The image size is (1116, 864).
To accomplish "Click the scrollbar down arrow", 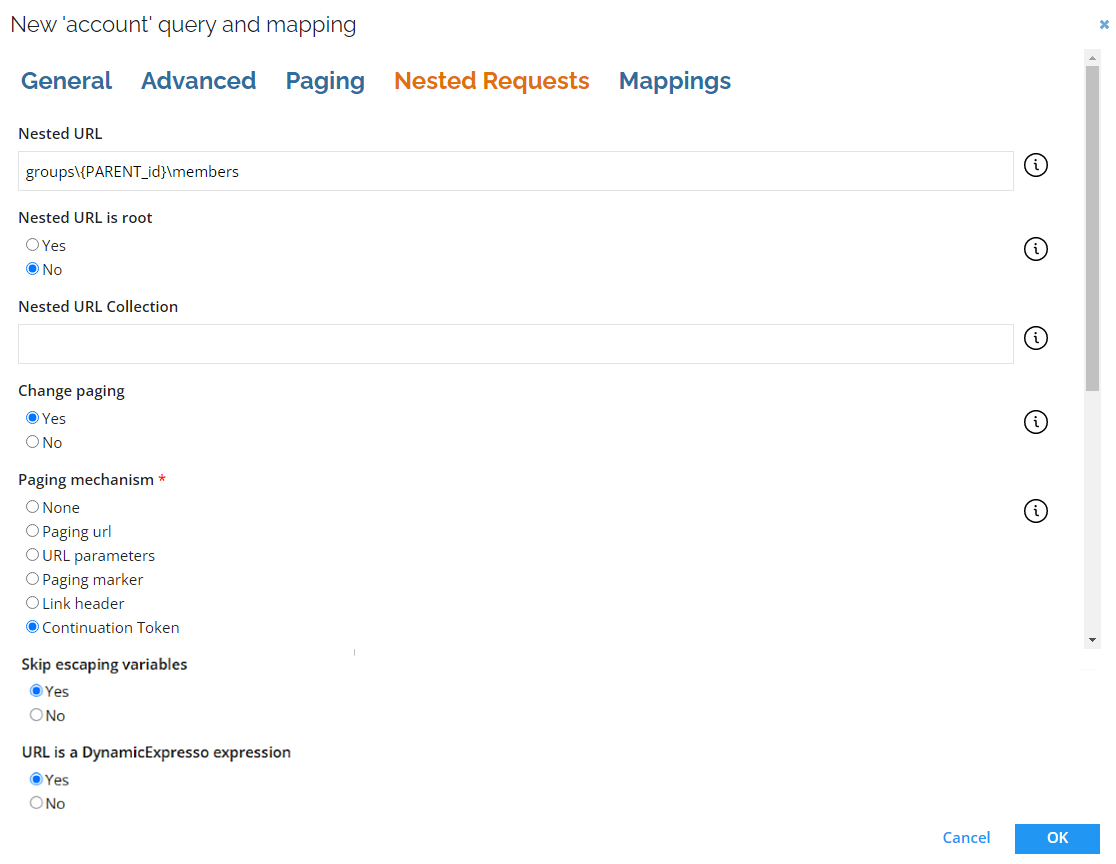I will coord(1092,640).
